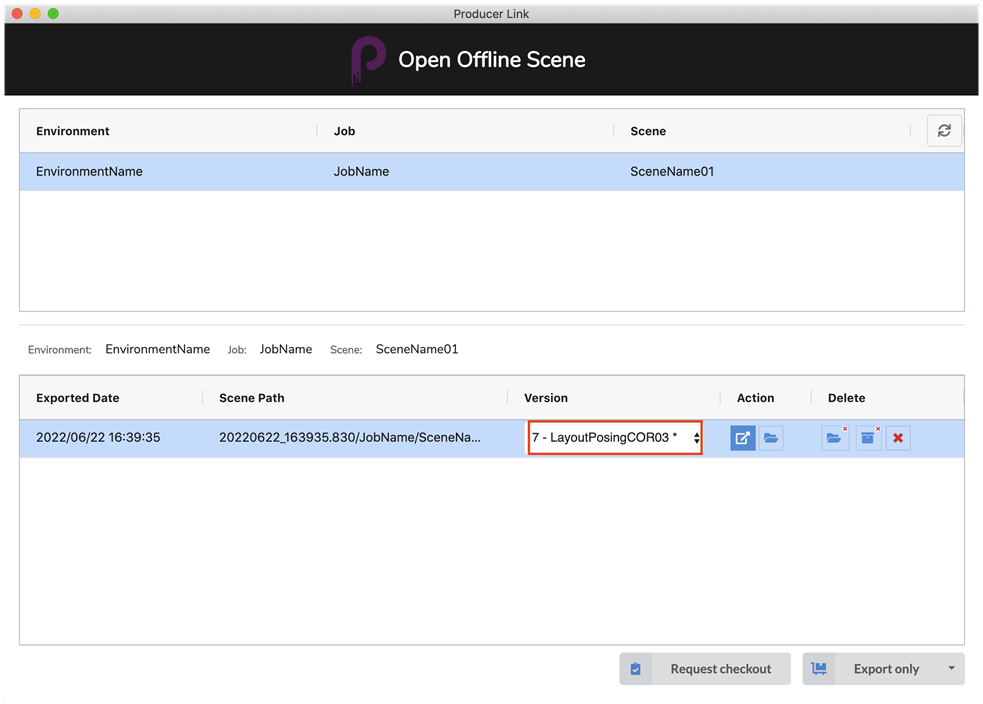Click the clipboard icon on Request checkout

[636, 669]
